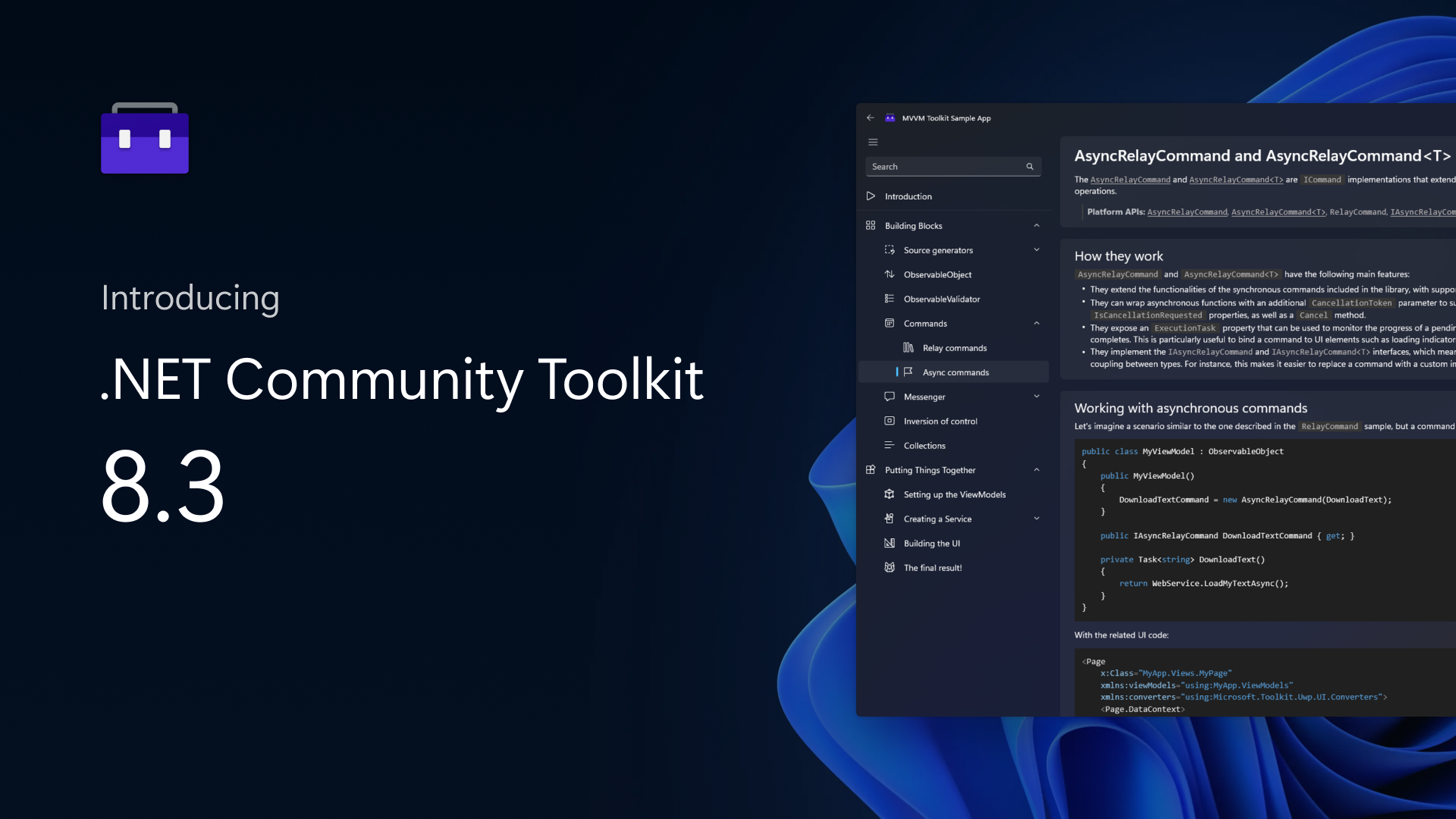
Task: Select the Messenger speech-bubble icon
Action: pos(890,397)
